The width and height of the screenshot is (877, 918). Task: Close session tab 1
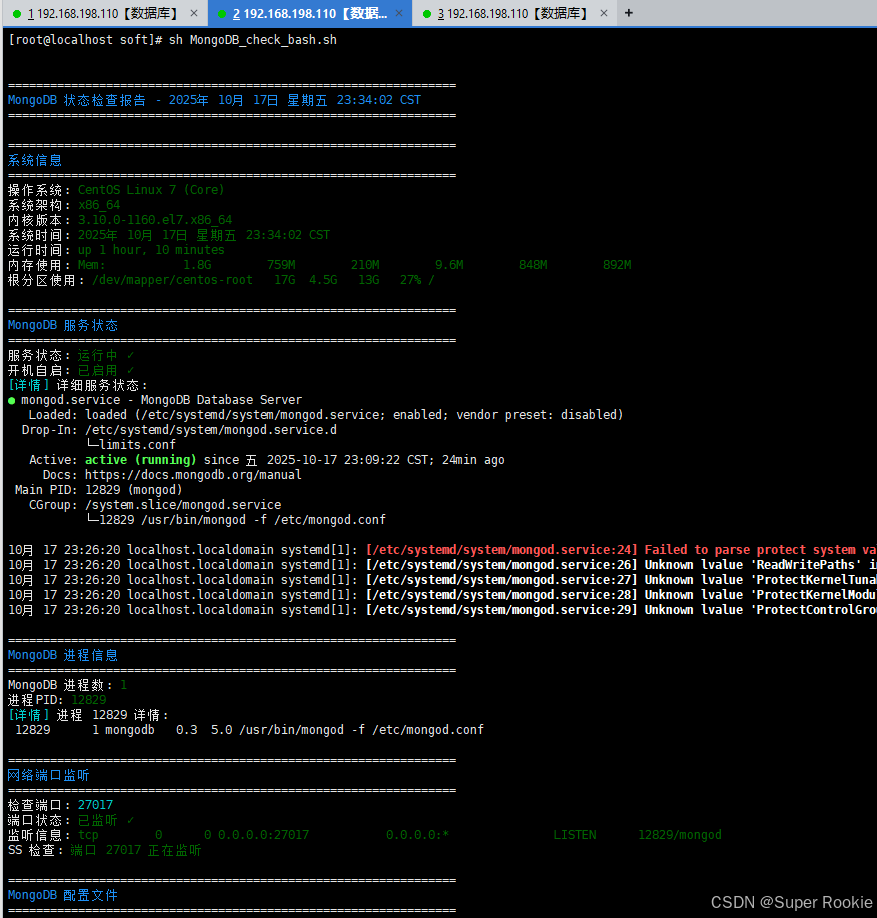click(194, 13)
